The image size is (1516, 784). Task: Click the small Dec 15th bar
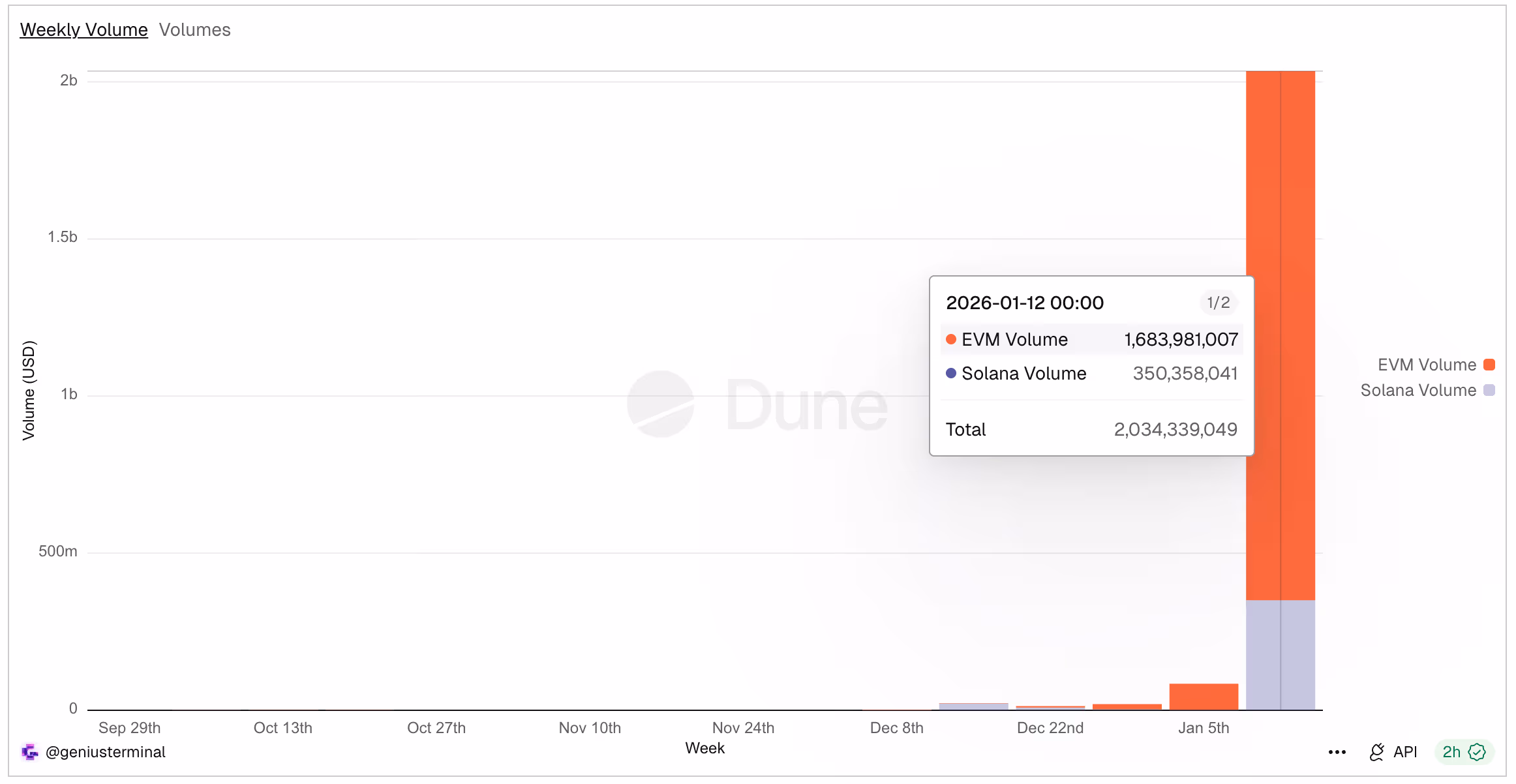click(973, 706)
